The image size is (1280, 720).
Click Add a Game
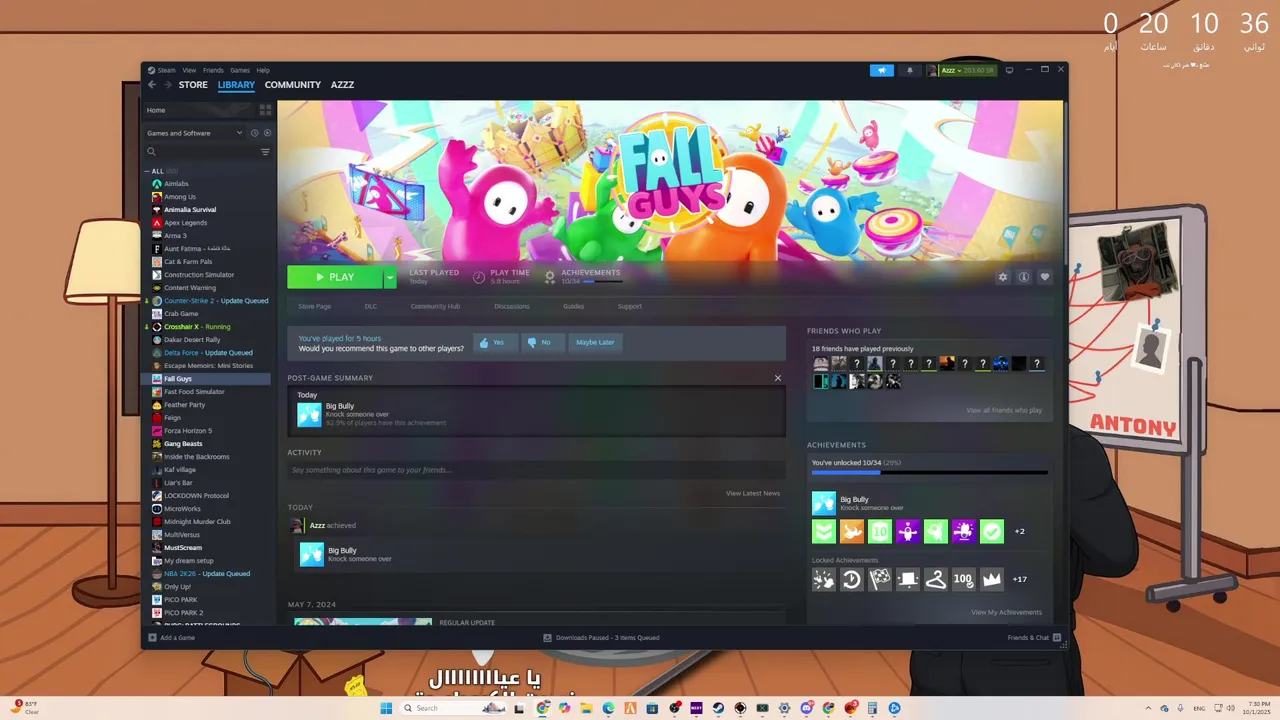pyautogui.click(x=172, y=637)
